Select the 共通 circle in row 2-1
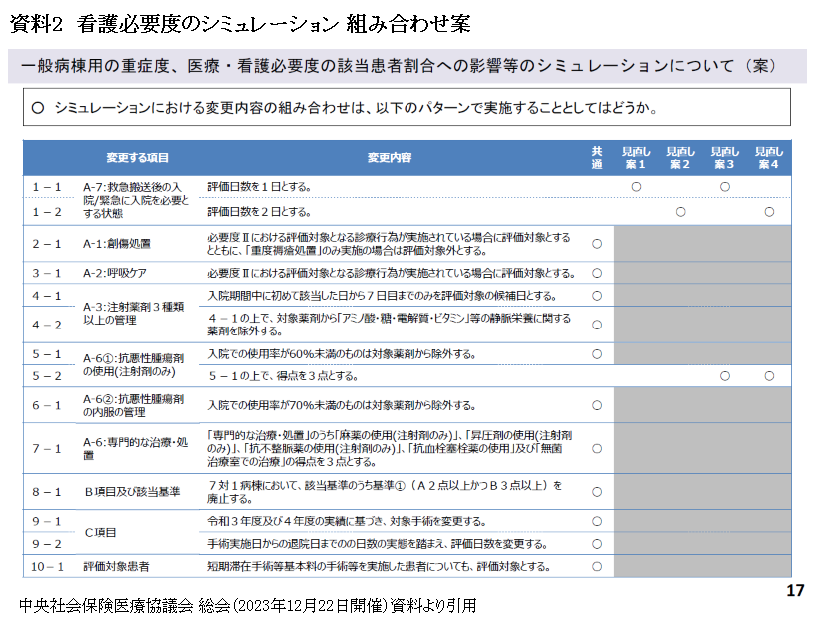Viewport: 820px width, 624px height. pyautogui.click(x=597, y=244)
